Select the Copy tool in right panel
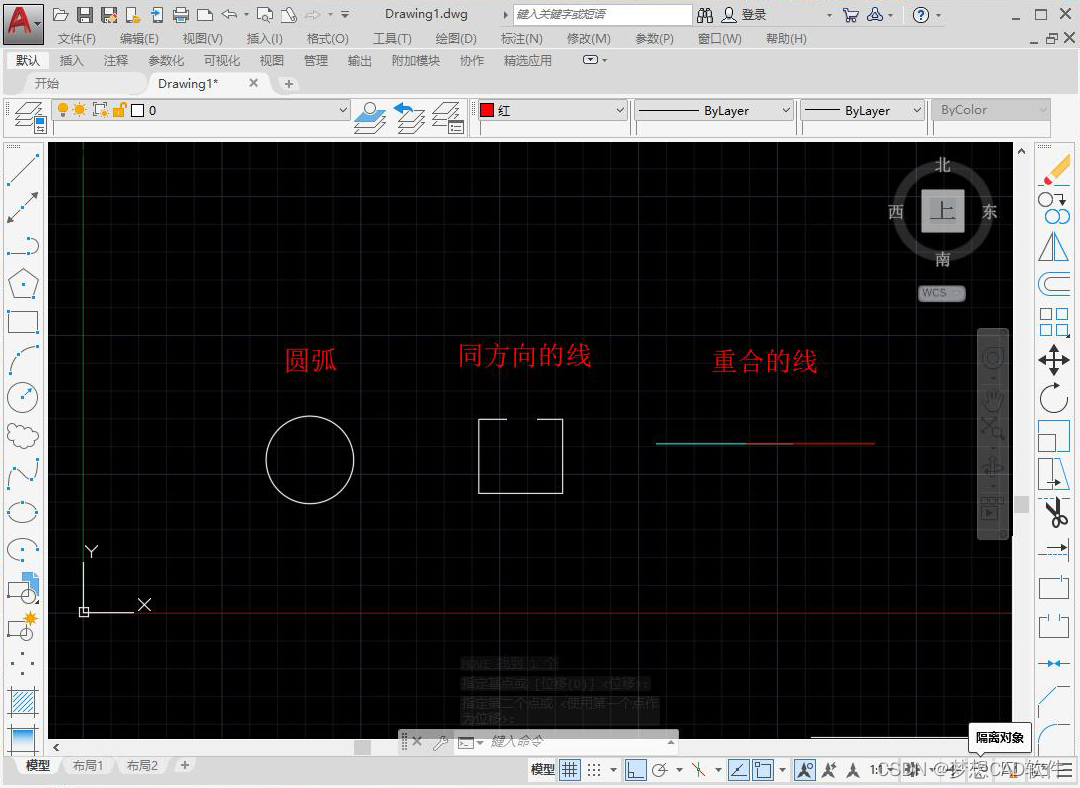The width and height of the screenshot is (1080, 788). tap(1054, 206)
